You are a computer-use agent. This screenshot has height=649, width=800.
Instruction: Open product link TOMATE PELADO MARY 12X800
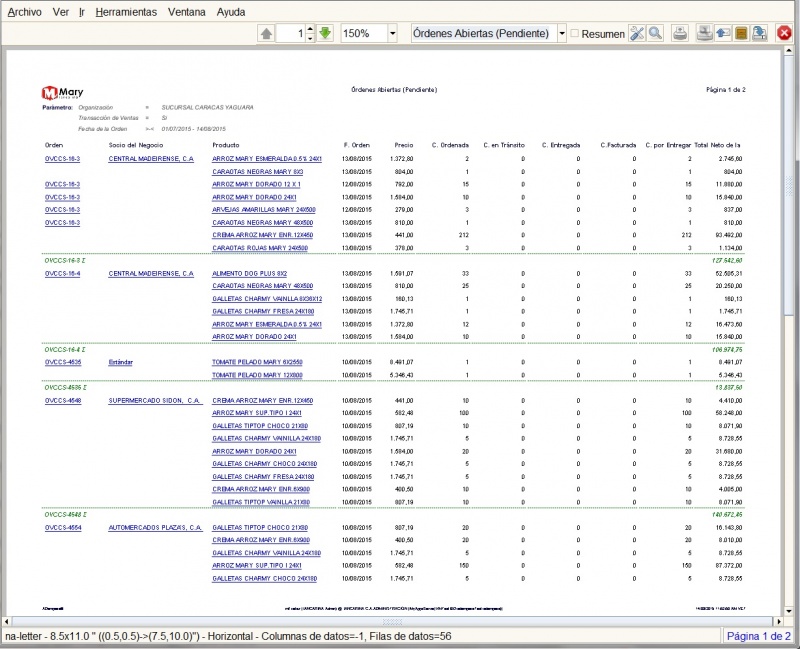pyautogui.click(x=257, y=375)
